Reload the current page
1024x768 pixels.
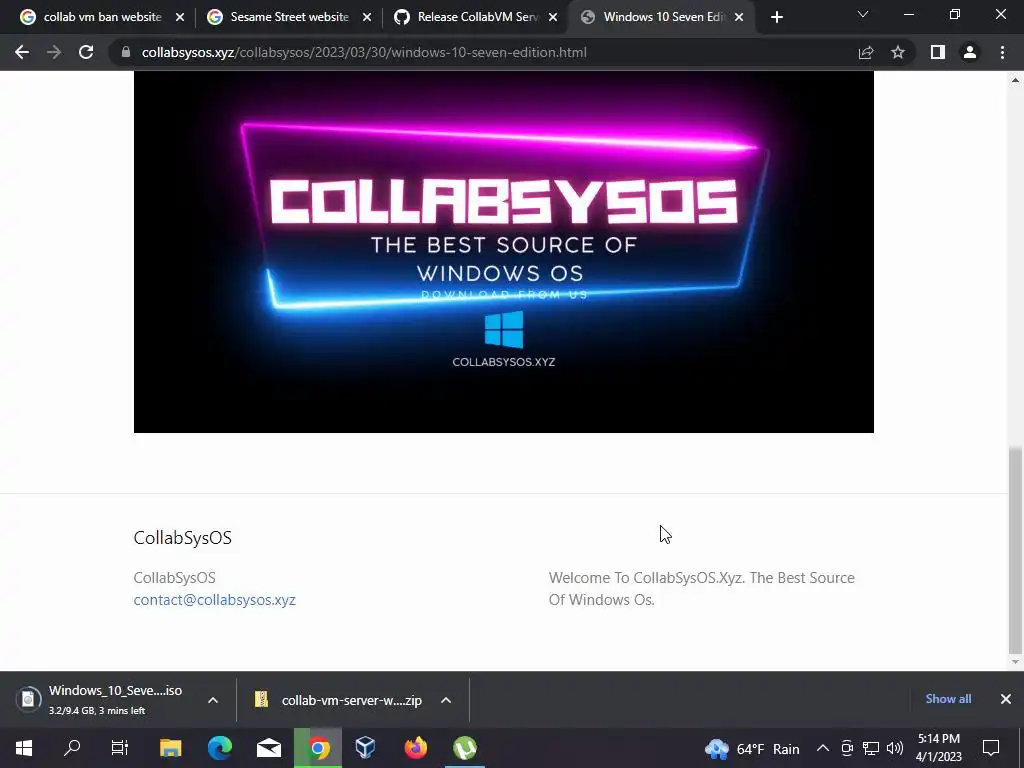pos(86,52)
